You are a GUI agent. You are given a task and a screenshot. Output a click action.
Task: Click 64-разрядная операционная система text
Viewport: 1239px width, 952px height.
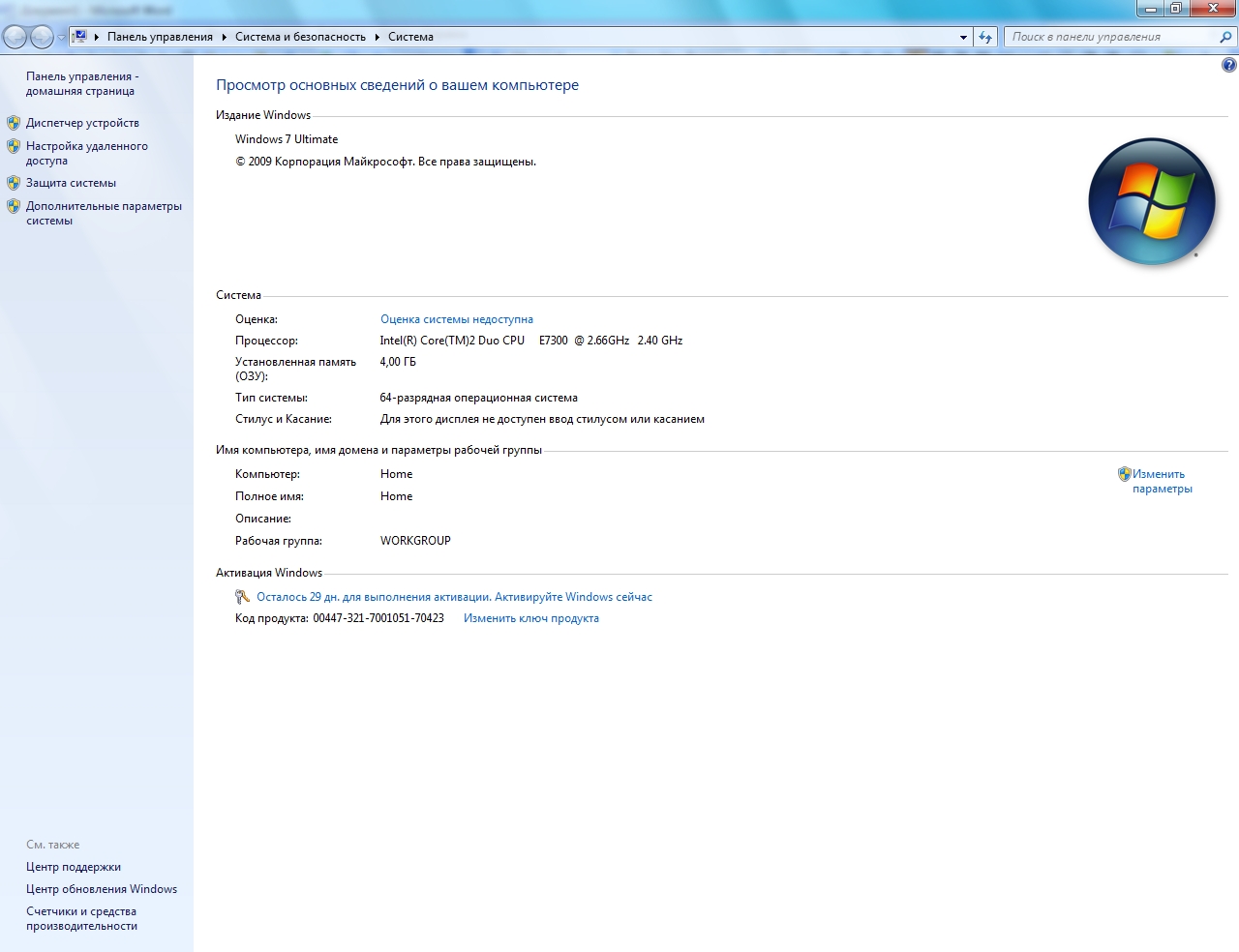(479, 398)
